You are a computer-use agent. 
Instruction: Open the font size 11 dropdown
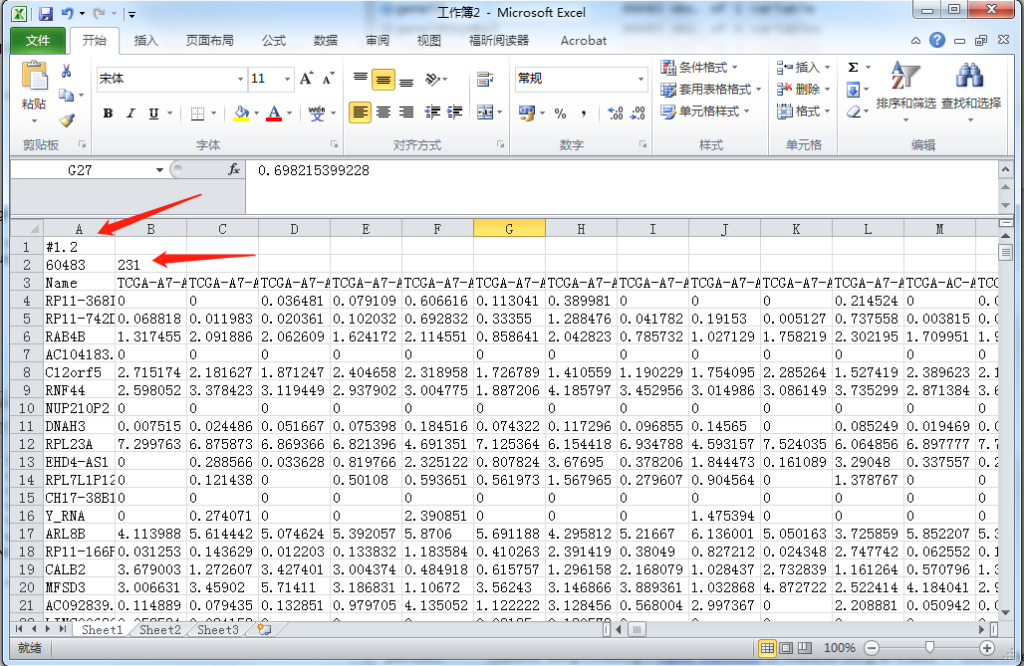[287, 79]
